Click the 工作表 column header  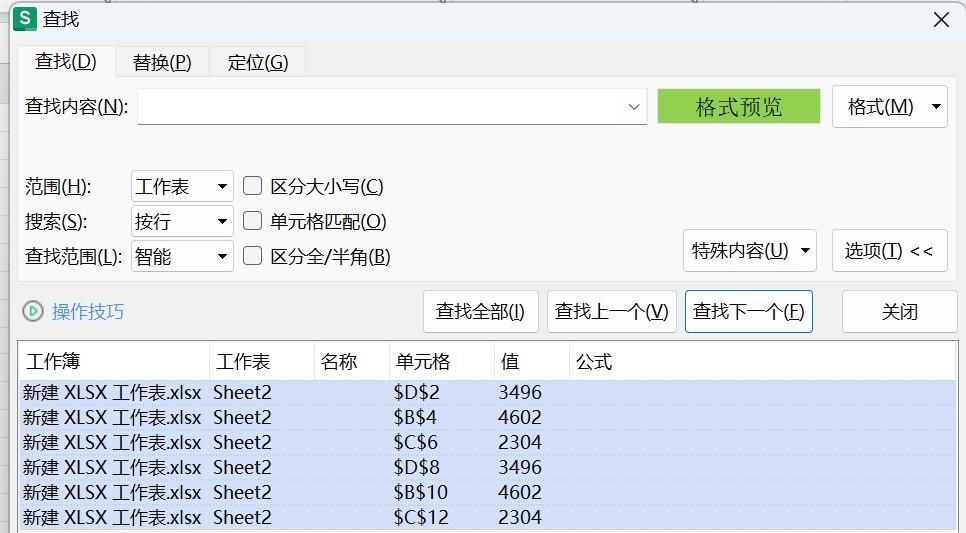click(x=262, y=361)
